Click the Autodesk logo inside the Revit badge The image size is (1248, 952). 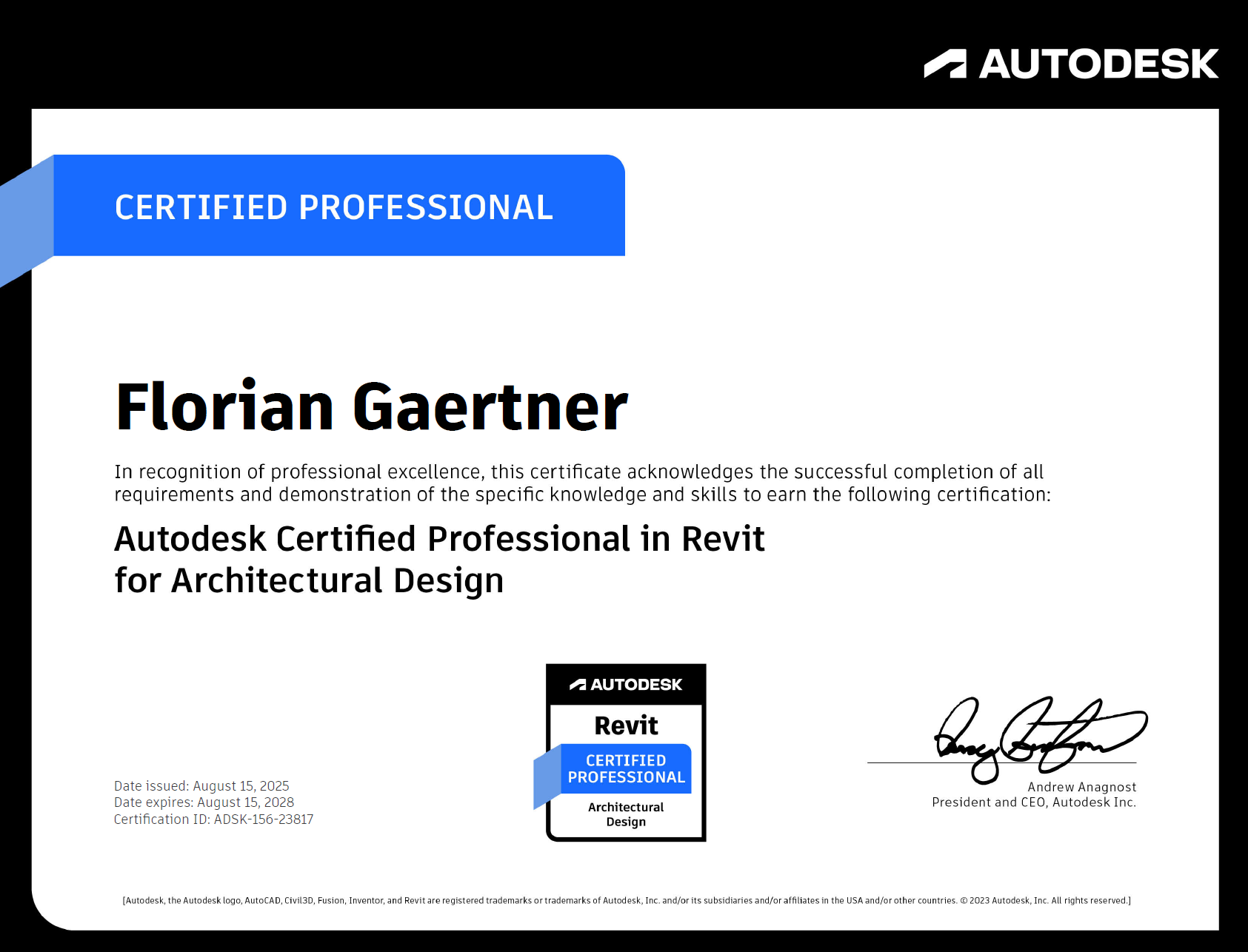pyautogui.click(x=626, y=685)
